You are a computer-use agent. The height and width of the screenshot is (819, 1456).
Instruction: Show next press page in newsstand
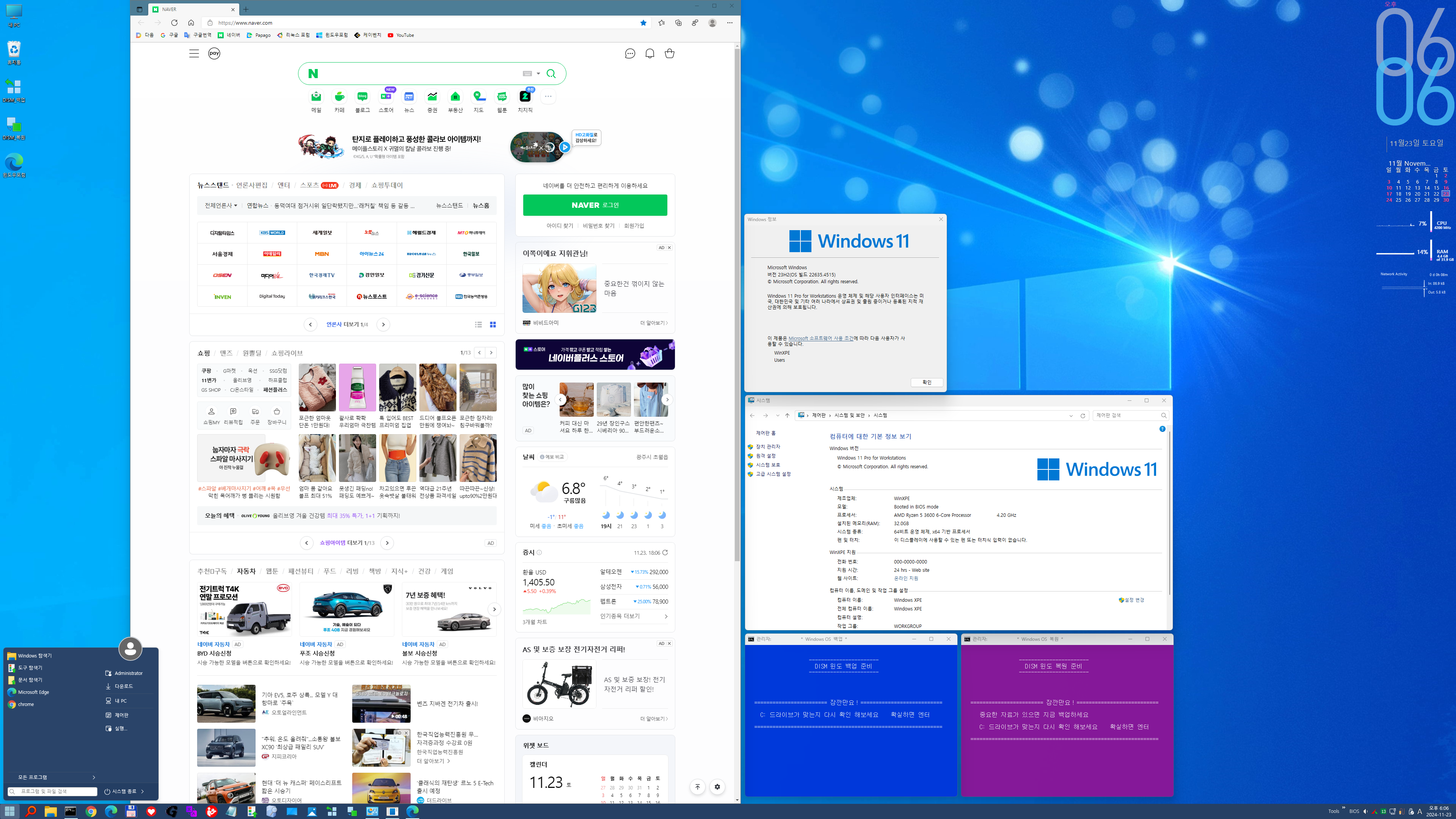pos(383,325)
